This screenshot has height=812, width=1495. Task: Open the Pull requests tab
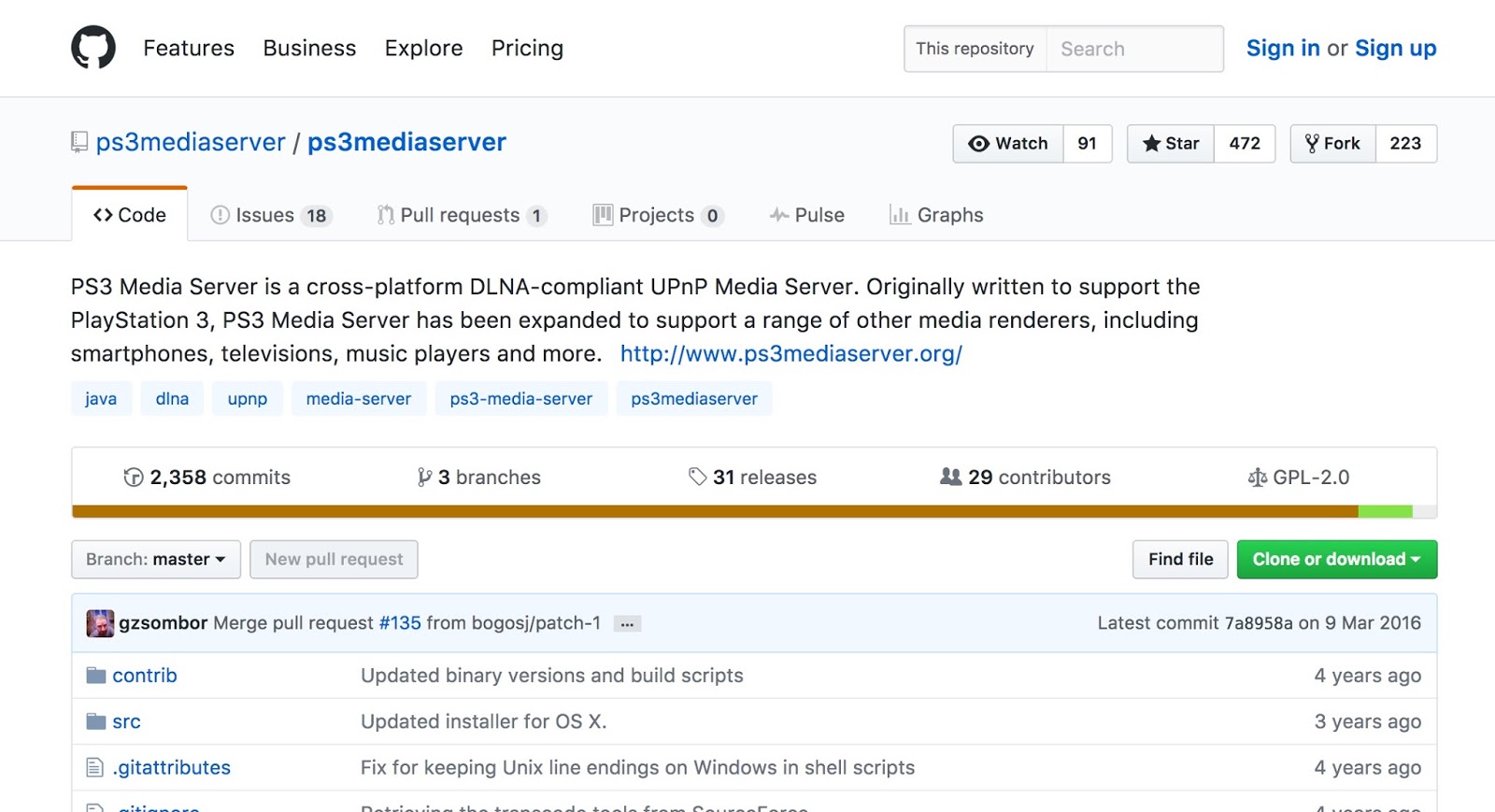(462, 216)
